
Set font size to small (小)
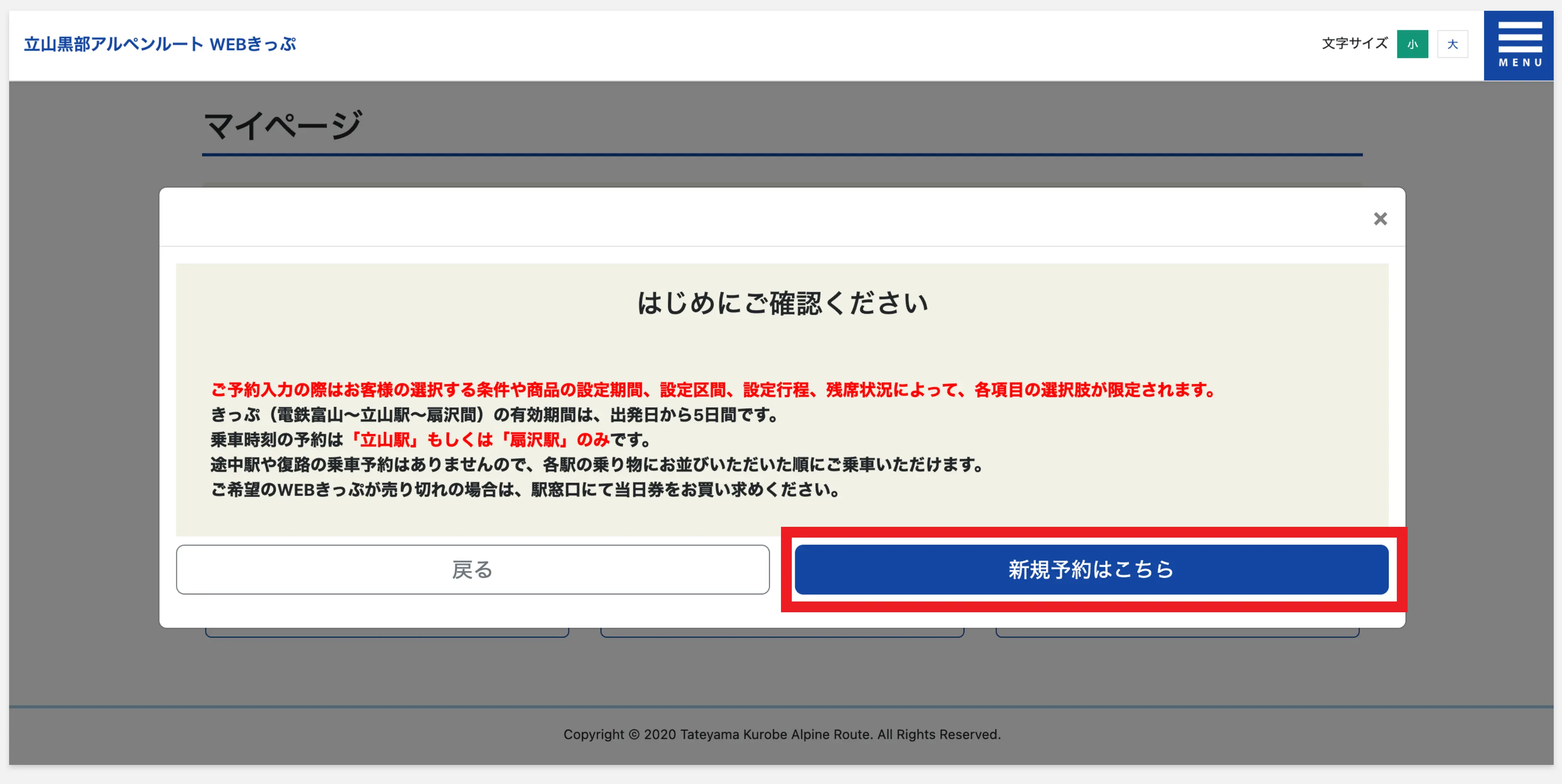[1412, 44]
